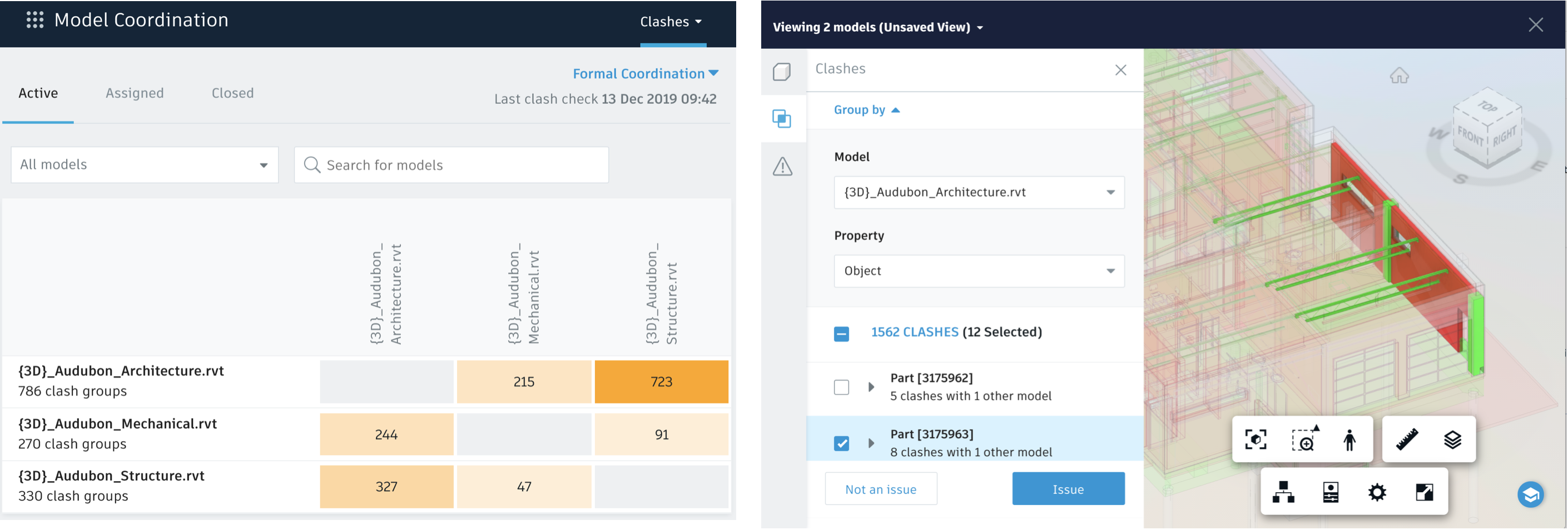Click the Issue button
This screenshot has height=530, width=1568.
(x=1068, y=489)
